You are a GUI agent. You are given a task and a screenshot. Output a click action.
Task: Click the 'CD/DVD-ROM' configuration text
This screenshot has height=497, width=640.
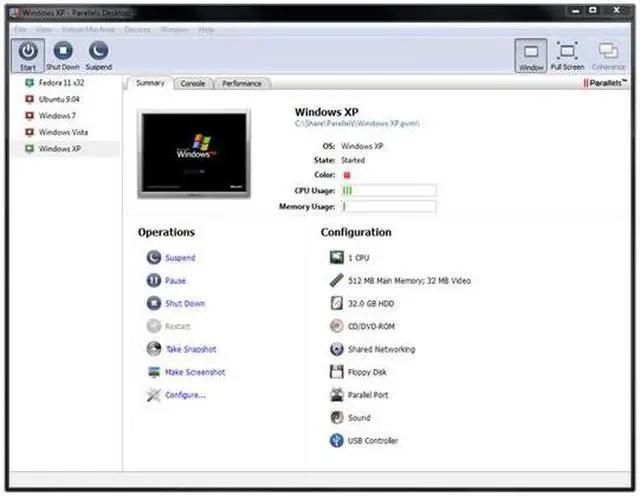(x=371, y=326)
